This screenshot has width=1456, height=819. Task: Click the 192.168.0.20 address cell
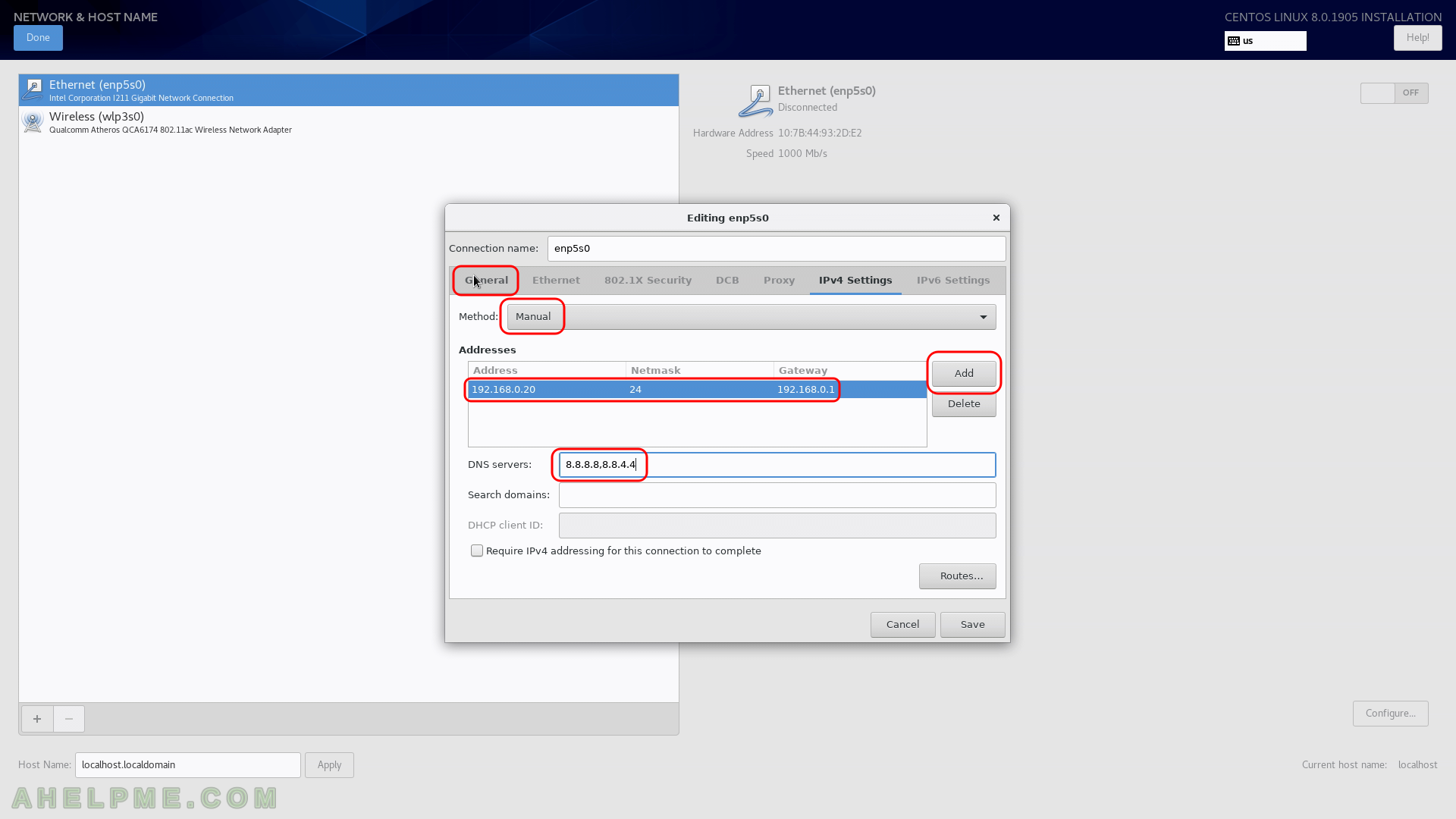click(x=504, y=390)
